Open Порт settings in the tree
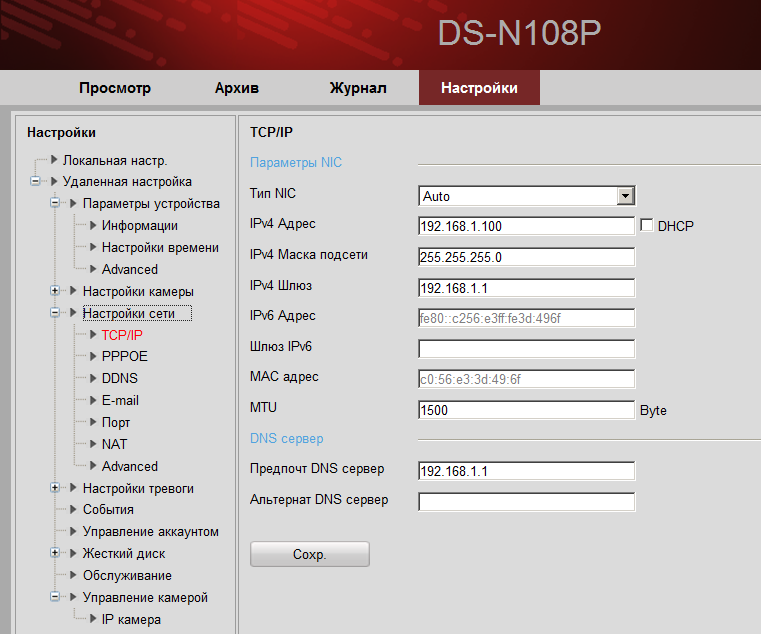 pos(116,422)
